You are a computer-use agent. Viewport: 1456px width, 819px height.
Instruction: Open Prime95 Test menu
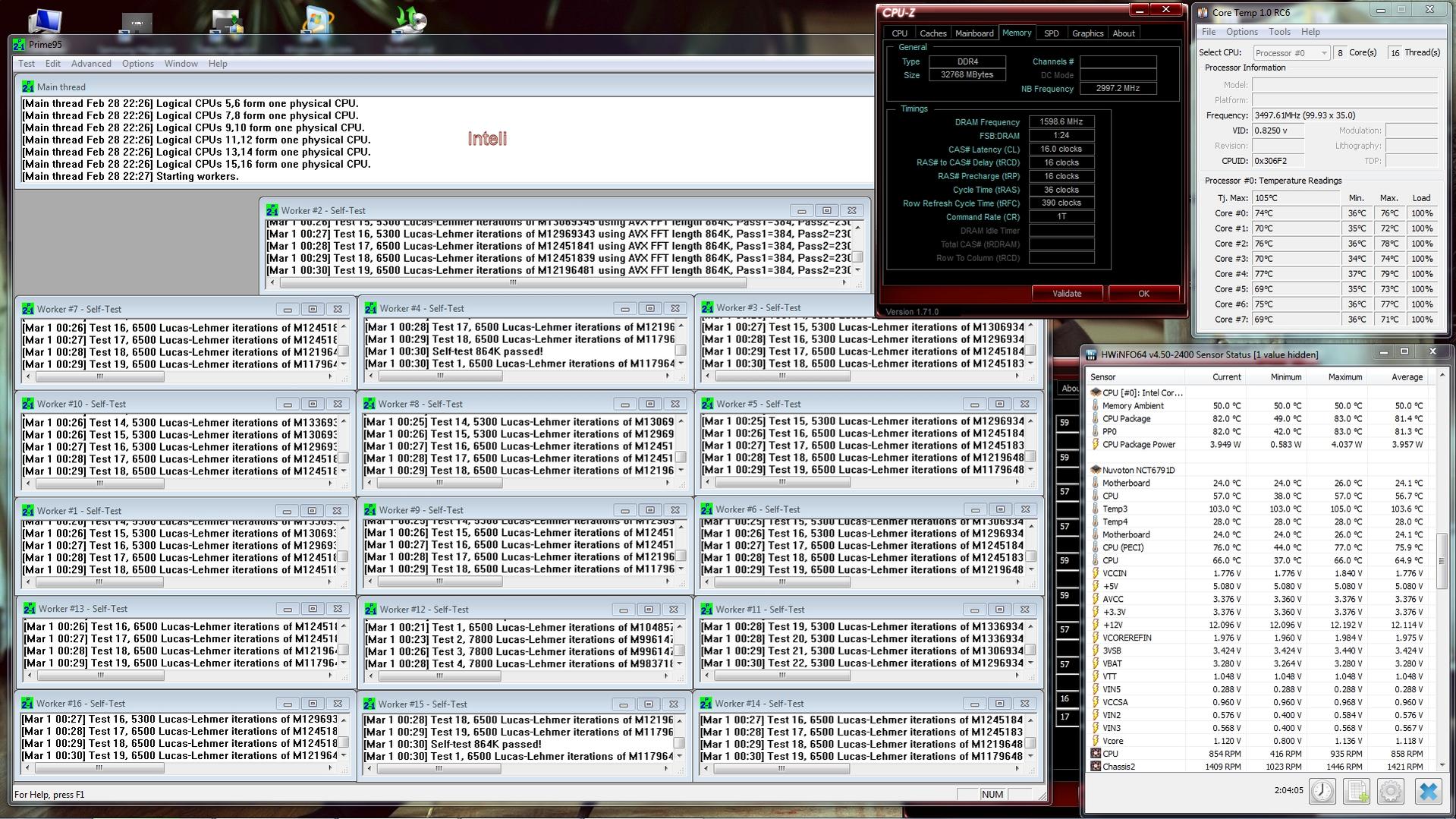pyautogui.click(x=27, y=64)
